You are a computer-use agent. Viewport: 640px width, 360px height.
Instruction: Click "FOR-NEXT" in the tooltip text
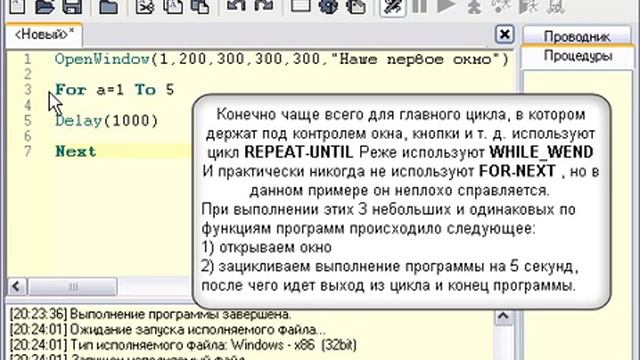click(517, 171)
